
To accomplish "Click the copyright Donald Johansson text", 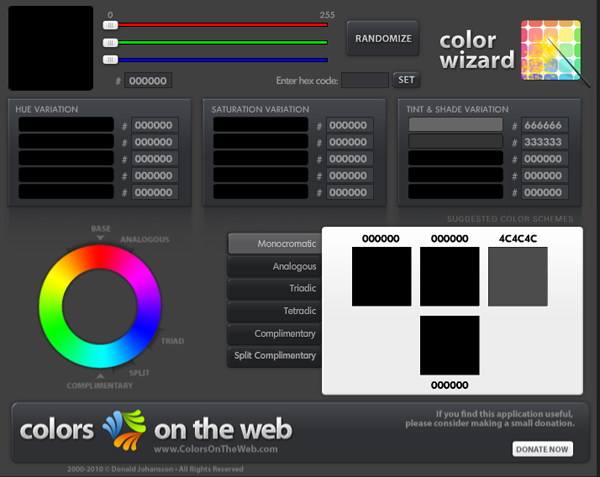I will point(155,469).
